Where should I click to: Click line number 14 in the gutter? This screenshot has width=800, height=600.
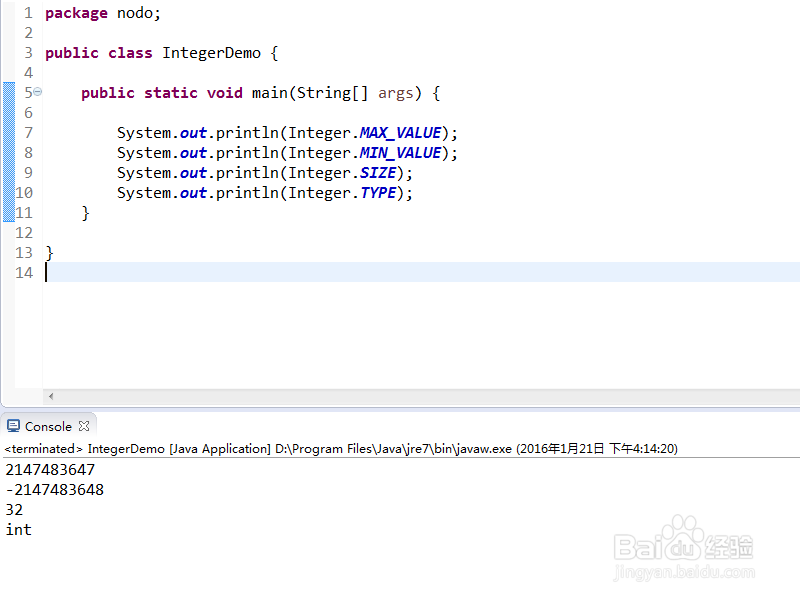tap(24, 273)
